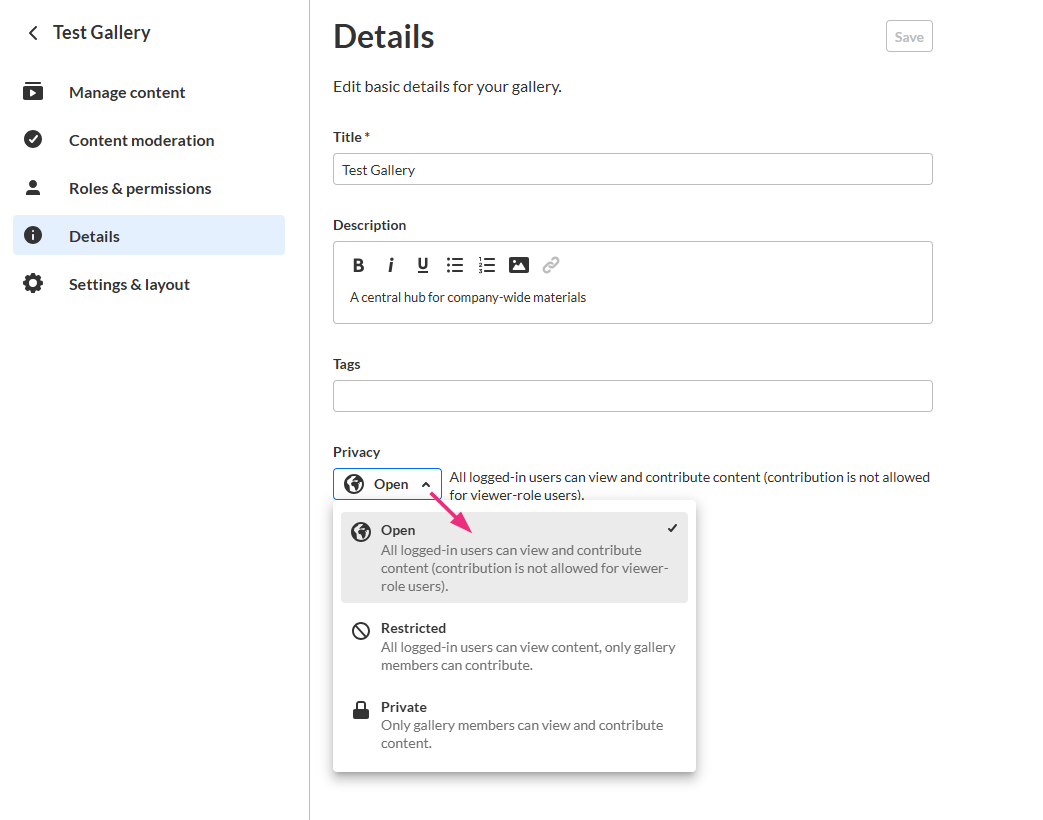
Task: Click the prohibited icon beside Restricted option
Action: tap(361, 630)
